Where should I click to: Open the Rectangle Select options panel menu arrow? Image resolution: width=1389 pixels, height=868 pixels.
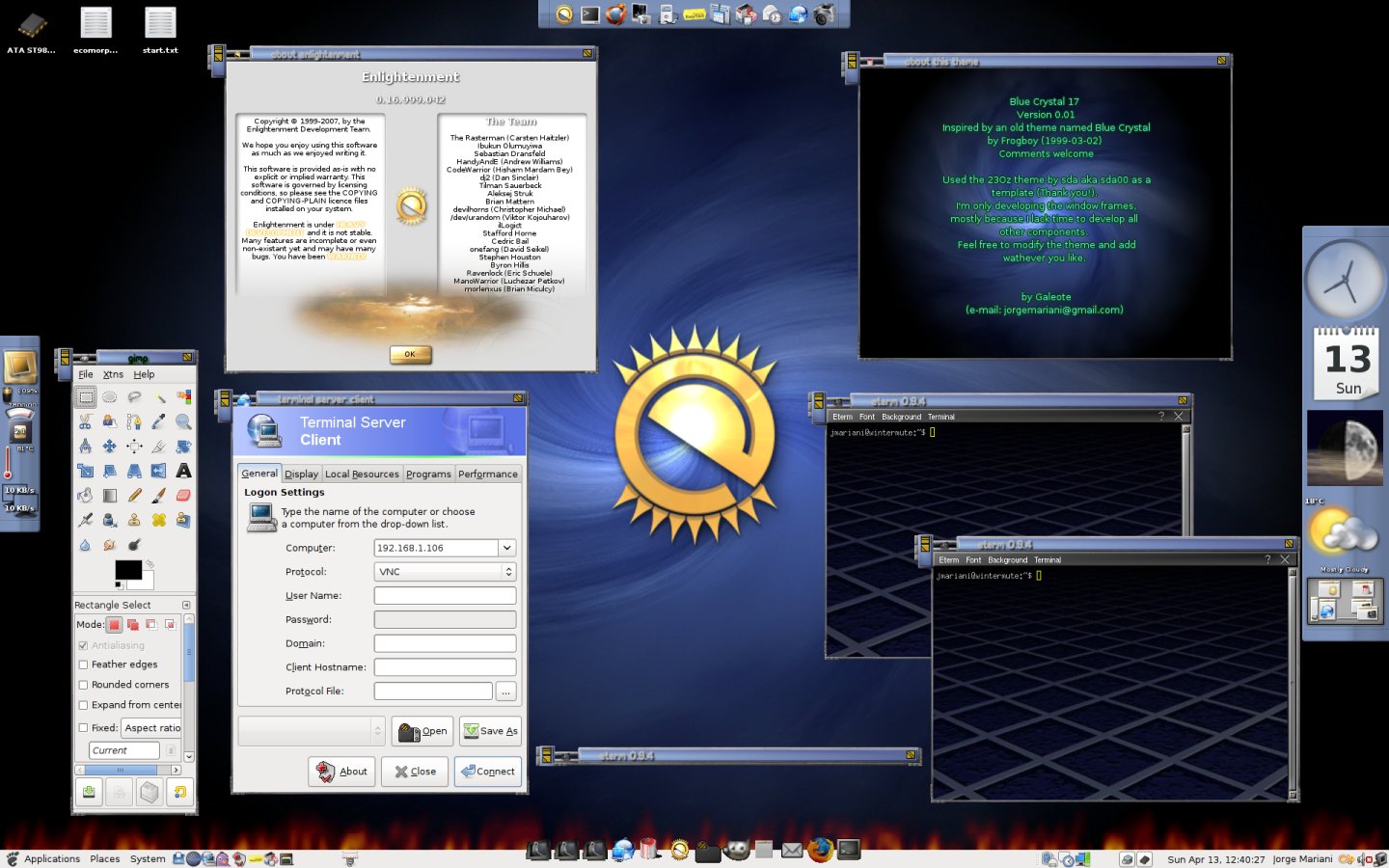coord(186,605)
